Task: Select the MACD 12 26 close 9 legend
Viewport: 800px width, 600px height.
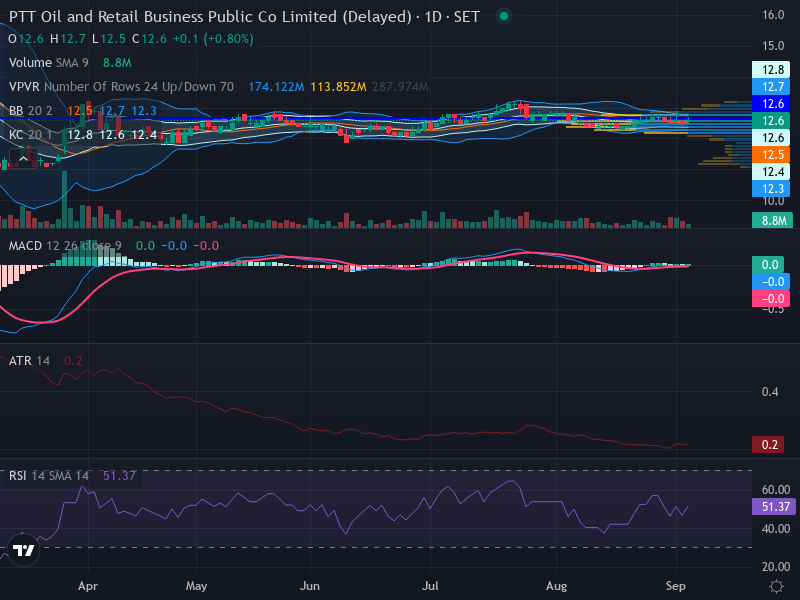Action: [65, 246]
